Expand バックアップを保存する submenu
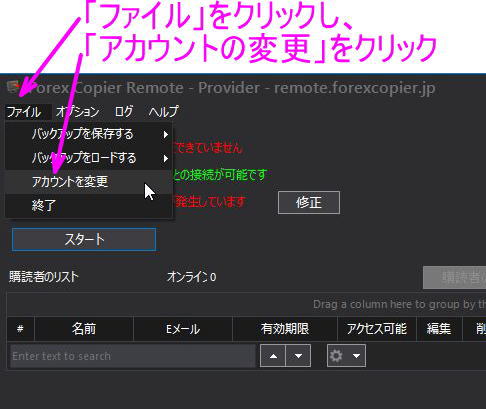Image resolution: width=486 pixels, height=409 pixels. coord(89,134)
